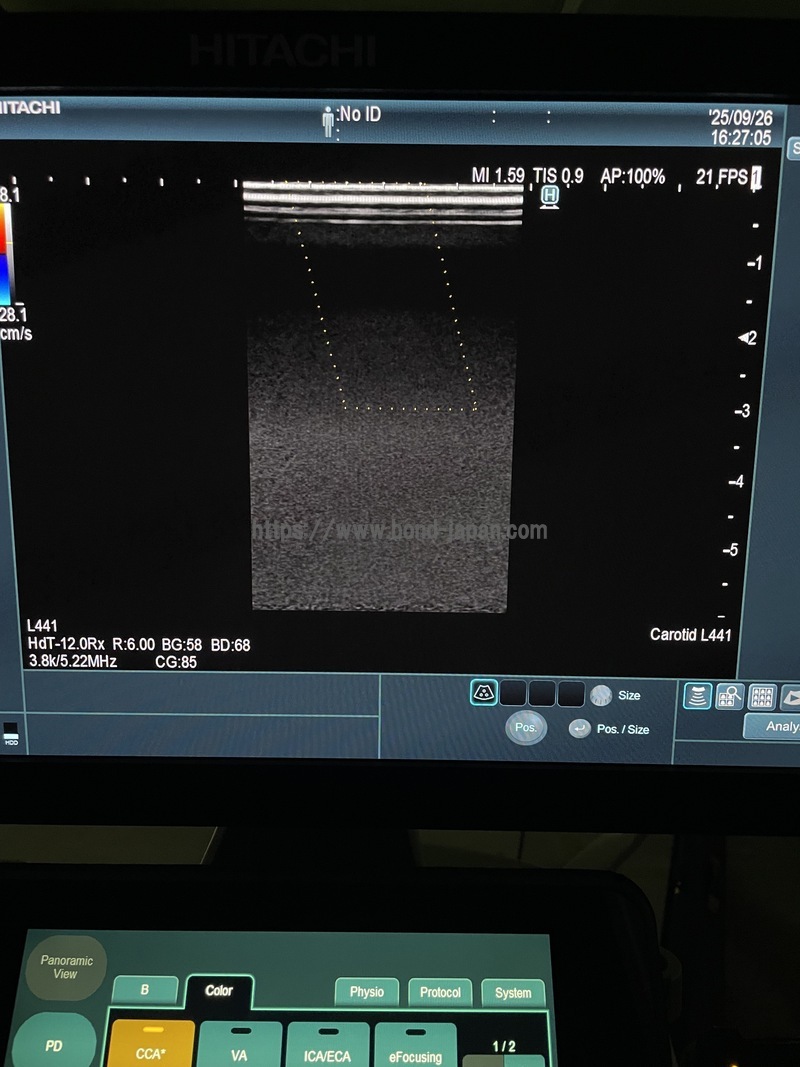Toggle the VA preset button

click(x=240, y=1045)
